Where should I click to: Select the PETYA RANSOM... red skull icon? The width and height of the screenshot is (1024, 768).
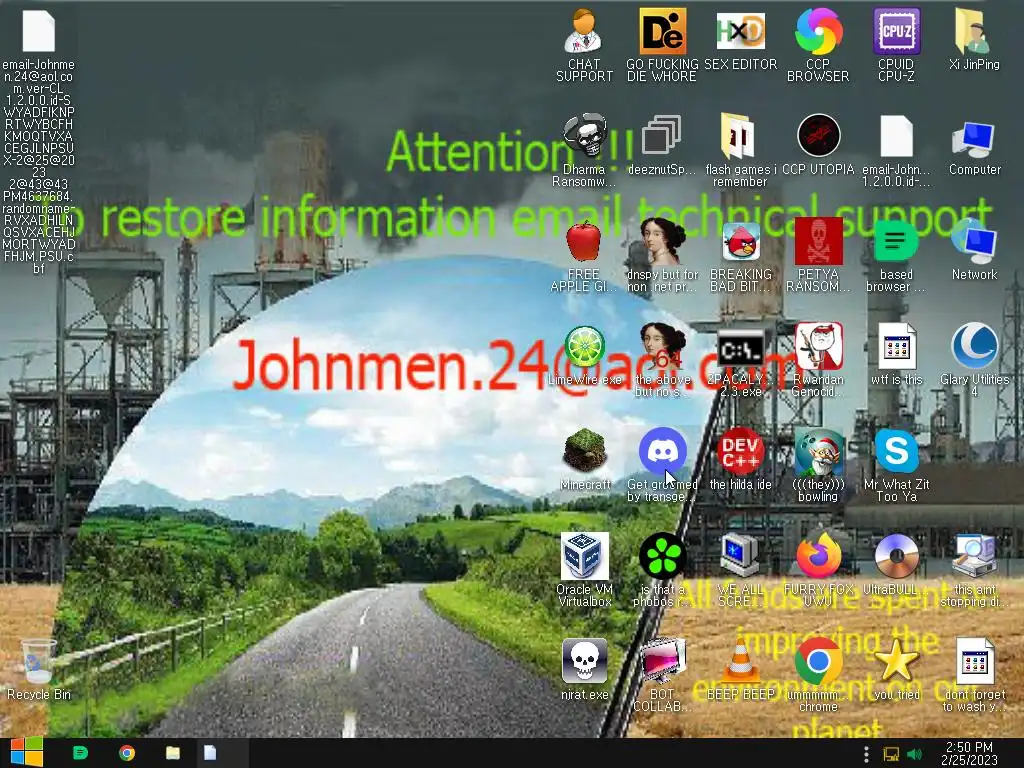[818, 256]
